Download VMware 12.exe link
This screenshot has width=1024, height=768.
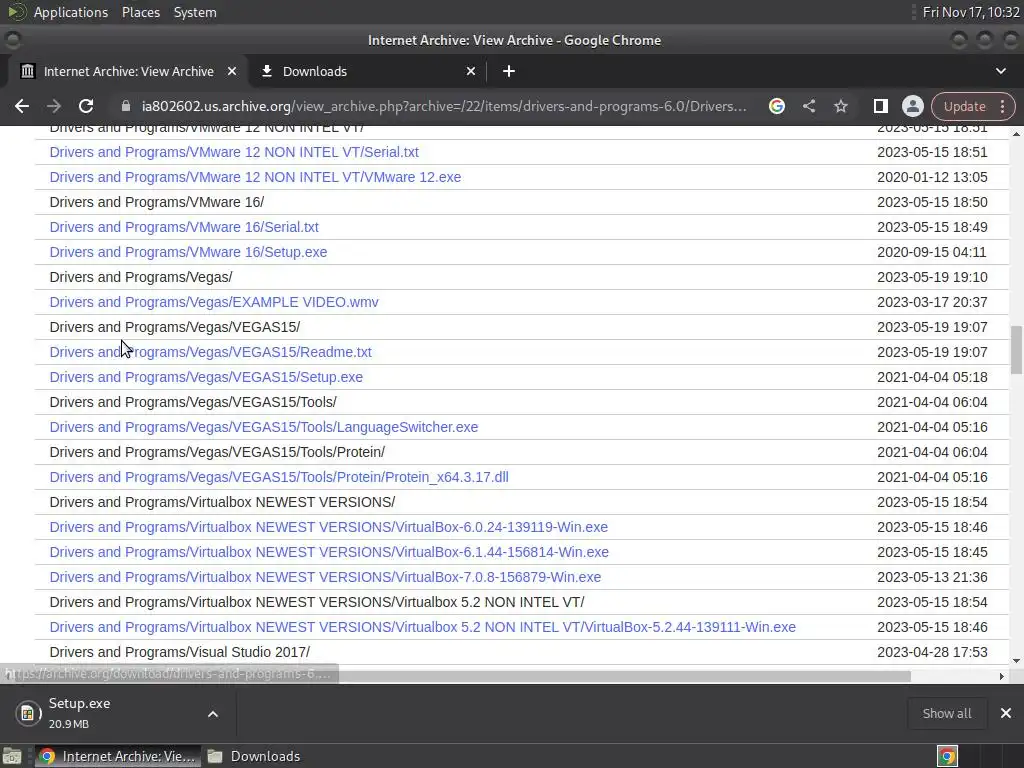[x=255, y=177]
